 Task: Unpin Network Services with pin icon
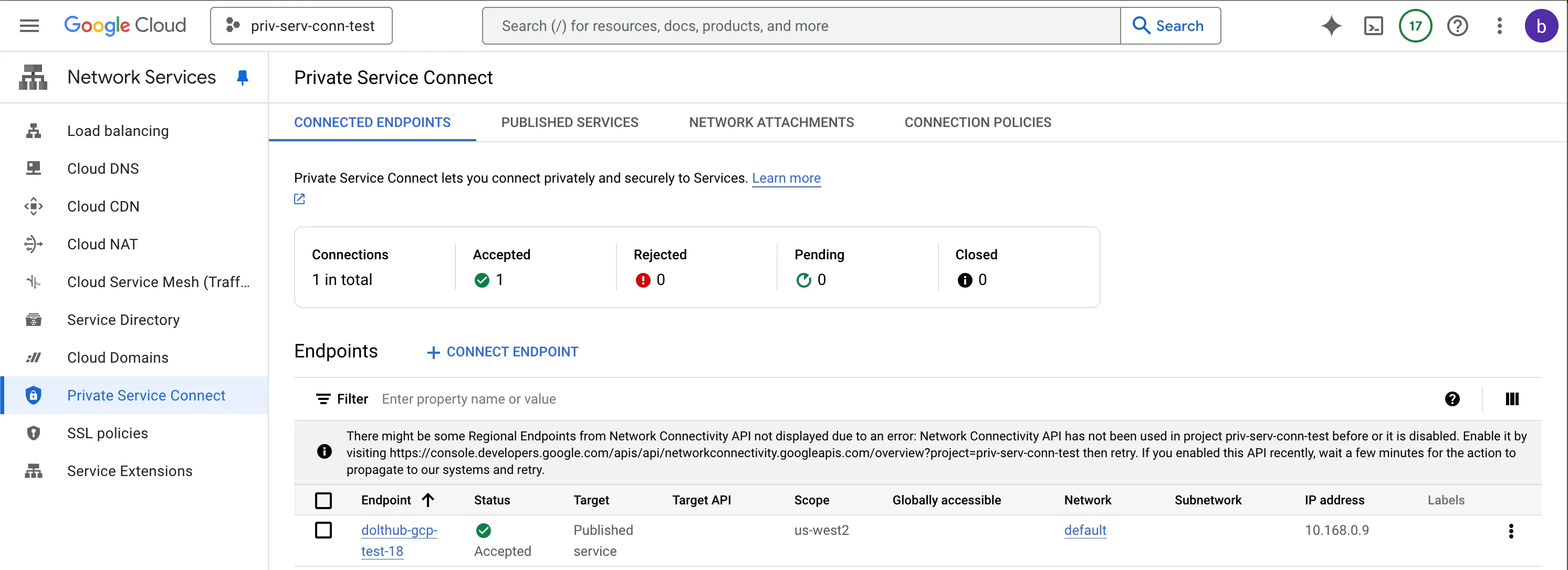(242, 77)
